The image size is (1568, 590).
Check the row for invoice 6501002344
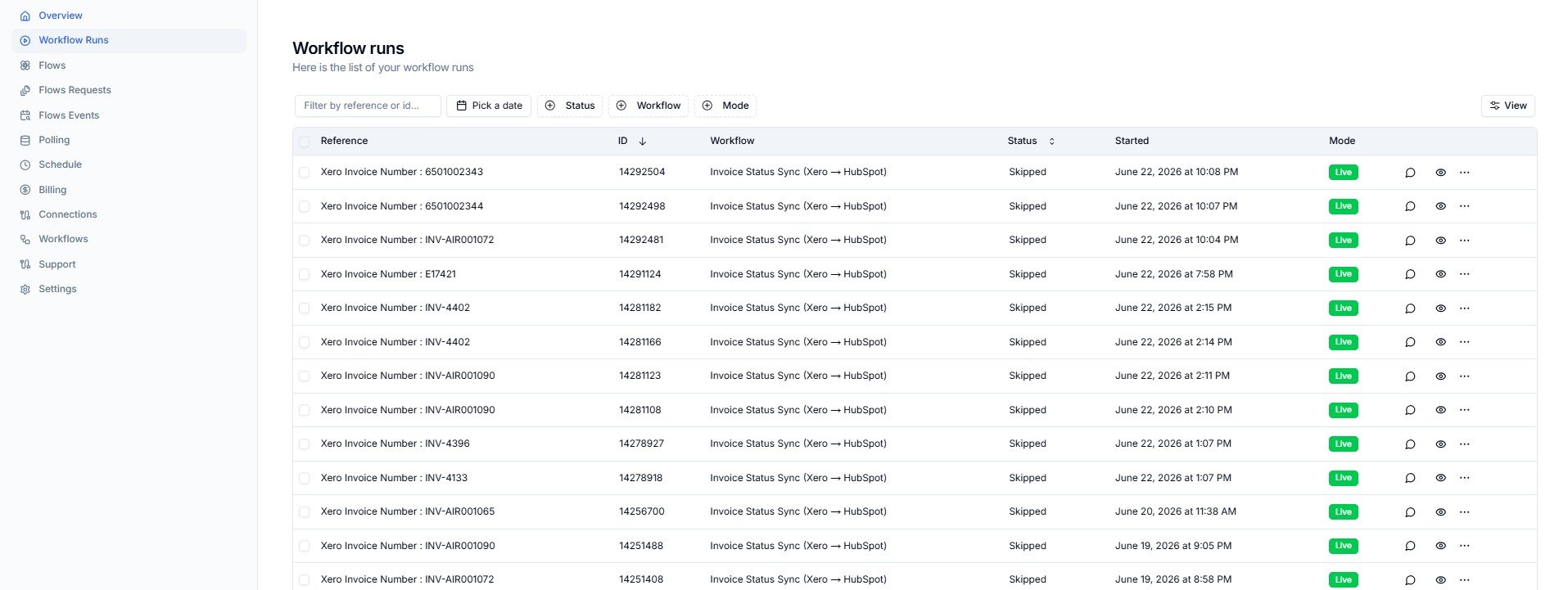[305, 206]
